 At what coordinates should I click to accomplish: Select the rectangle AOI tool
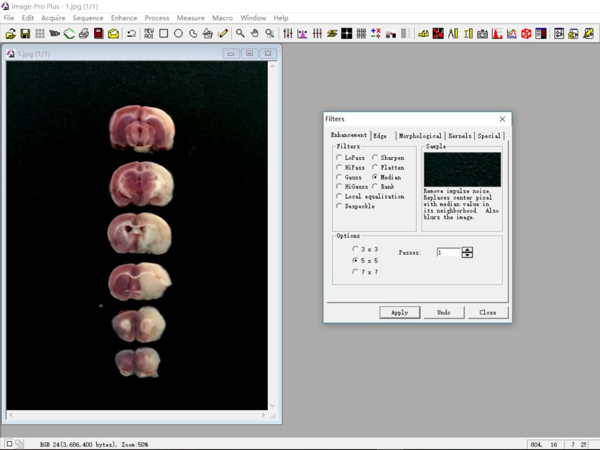(x=164, y=34)
